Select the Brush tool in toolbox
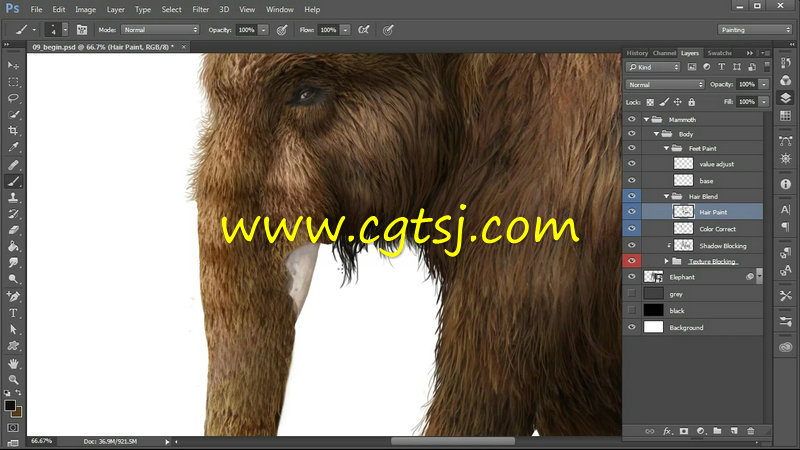The width and height of the screenshot is (800, 450). (13, 181)
